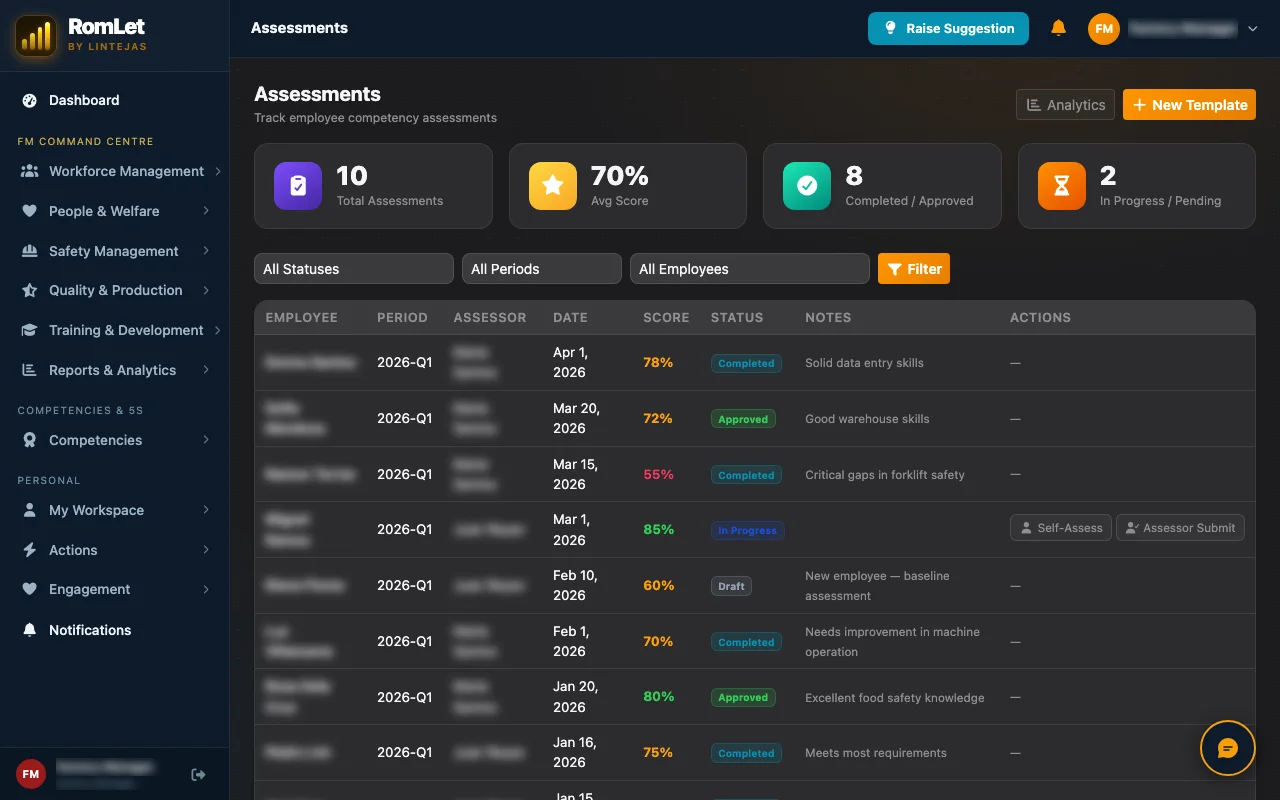Click the Self-Assess button
This screenshot has width=1280, height=800.
(1061, 528)
